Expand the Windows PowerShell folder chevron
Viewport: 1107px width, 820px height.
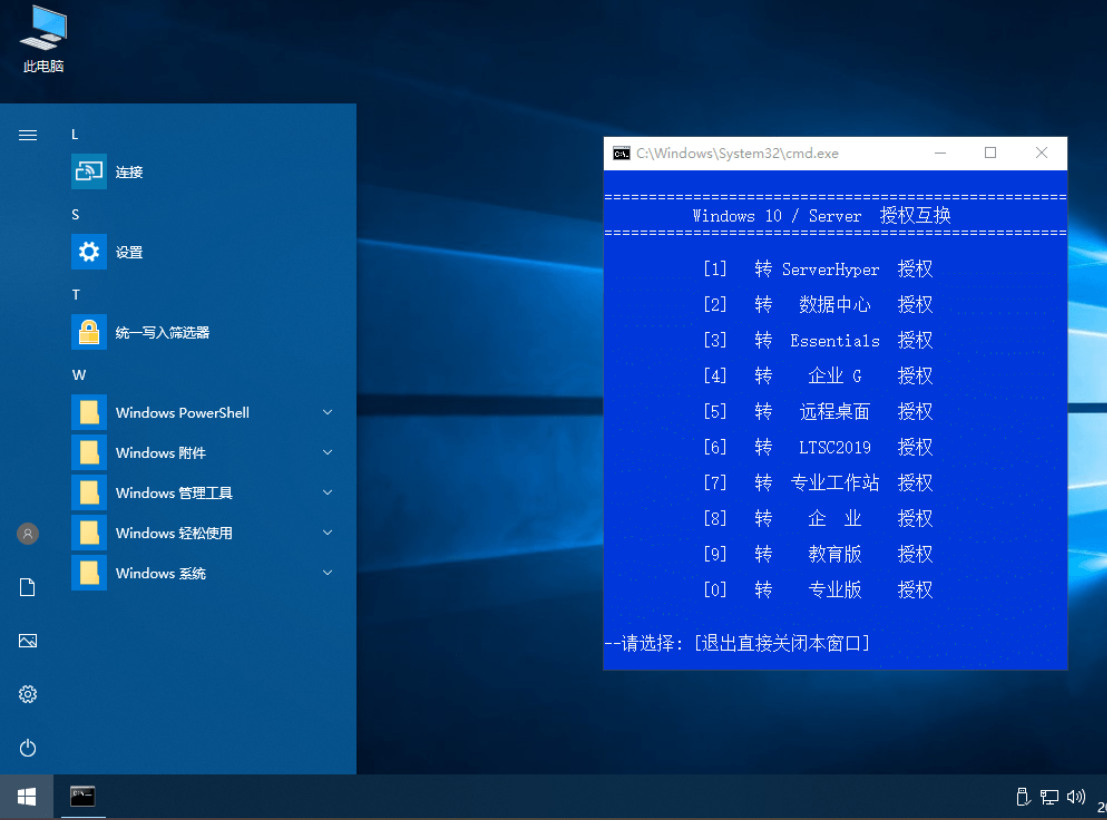click(328, 412)
